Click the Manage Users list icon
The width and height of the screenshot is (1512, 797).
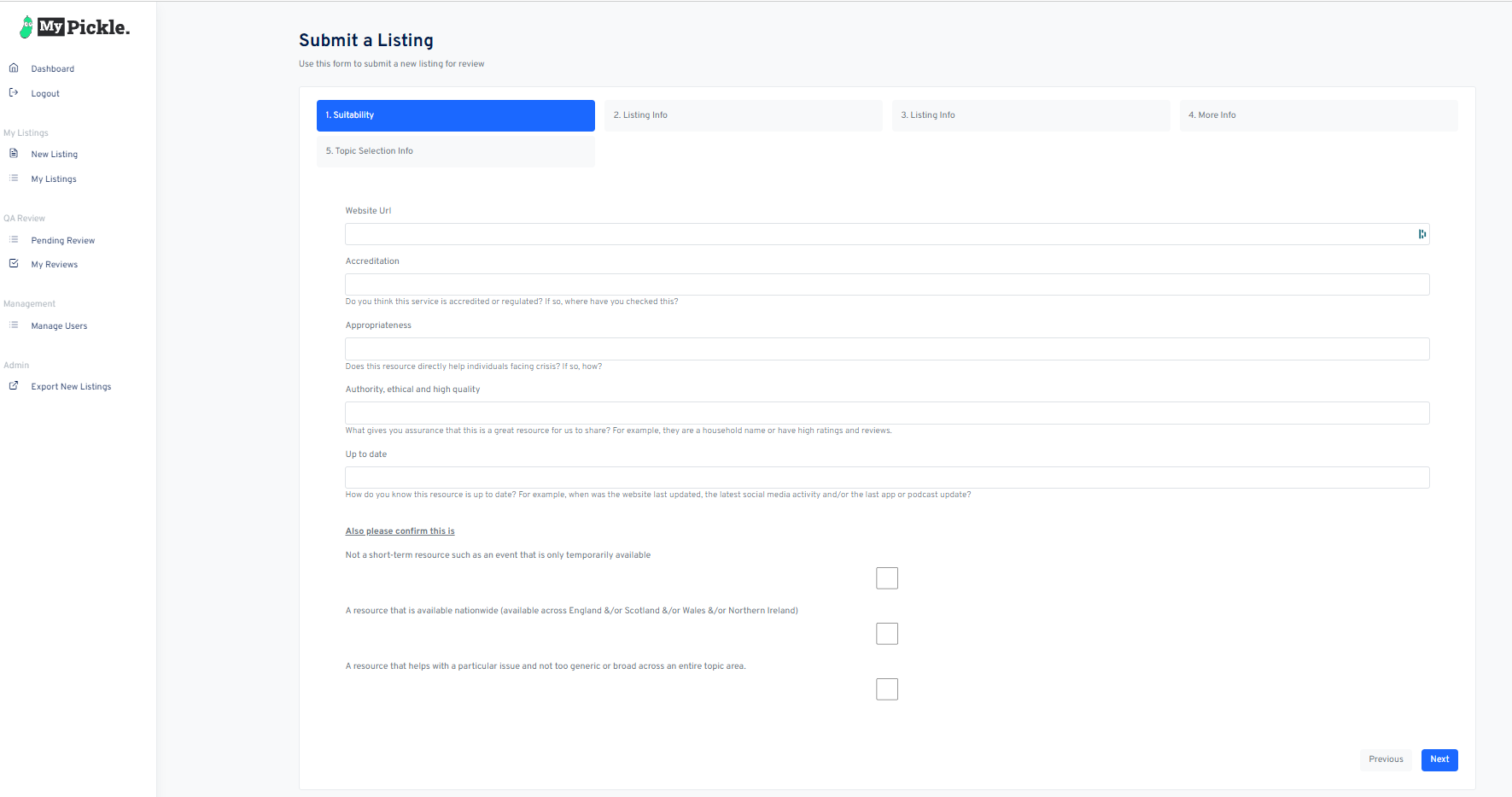point(14,325)
